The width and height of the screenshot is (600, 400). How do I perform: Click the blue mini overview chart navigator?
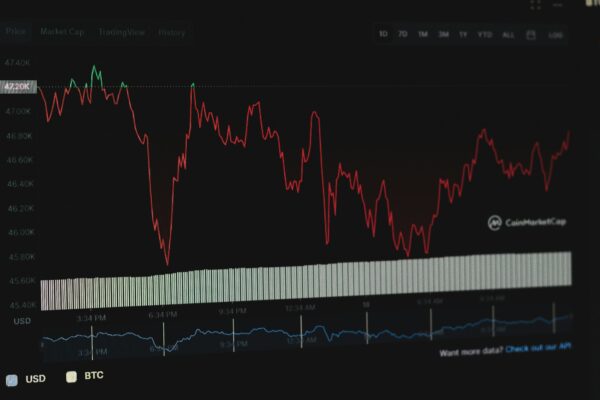point(306,333)
